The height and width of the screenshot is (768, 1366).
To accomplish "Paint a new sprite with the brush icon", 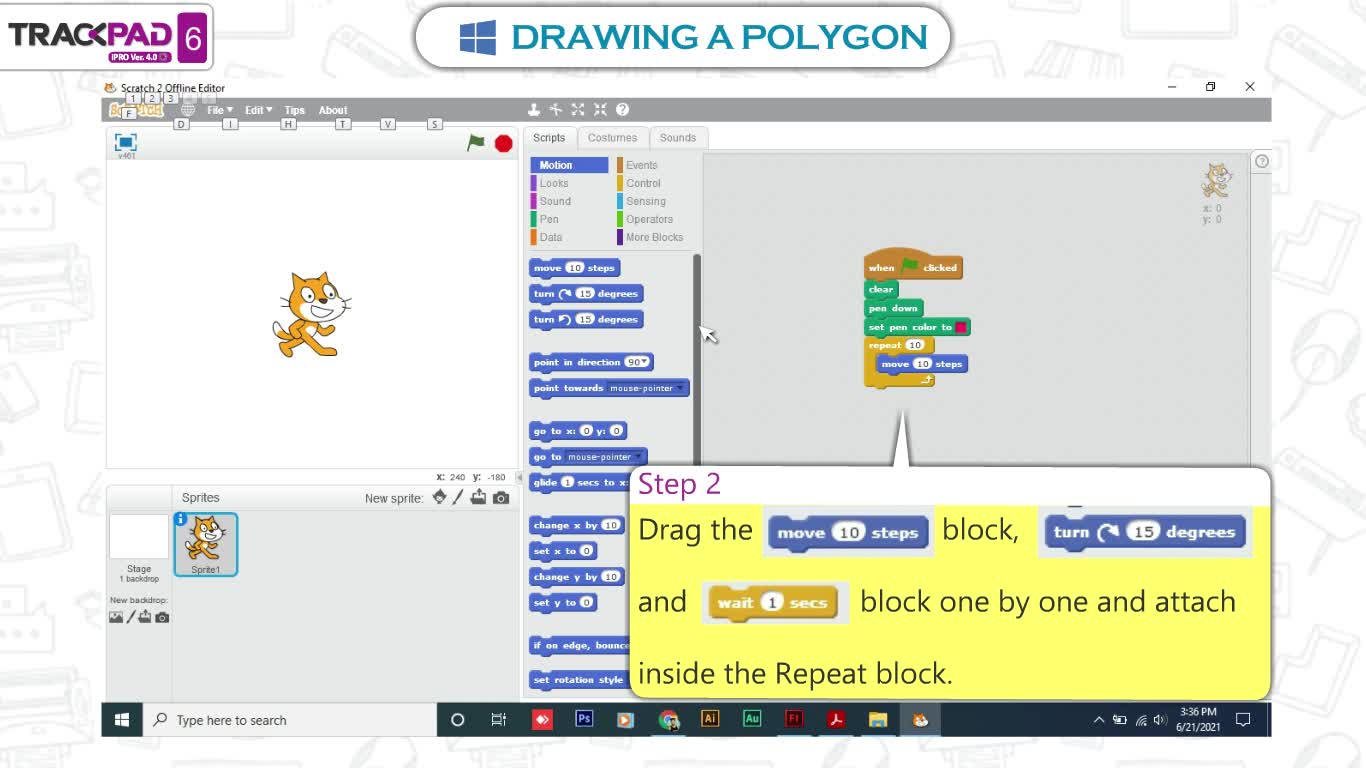I will pos(459,497).
